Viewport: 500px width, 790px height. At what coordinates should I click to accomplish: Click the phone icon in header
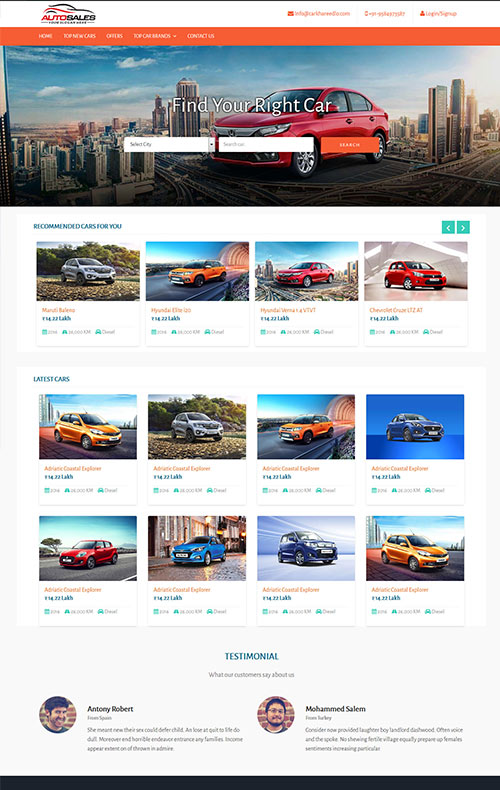click(366, 14)
